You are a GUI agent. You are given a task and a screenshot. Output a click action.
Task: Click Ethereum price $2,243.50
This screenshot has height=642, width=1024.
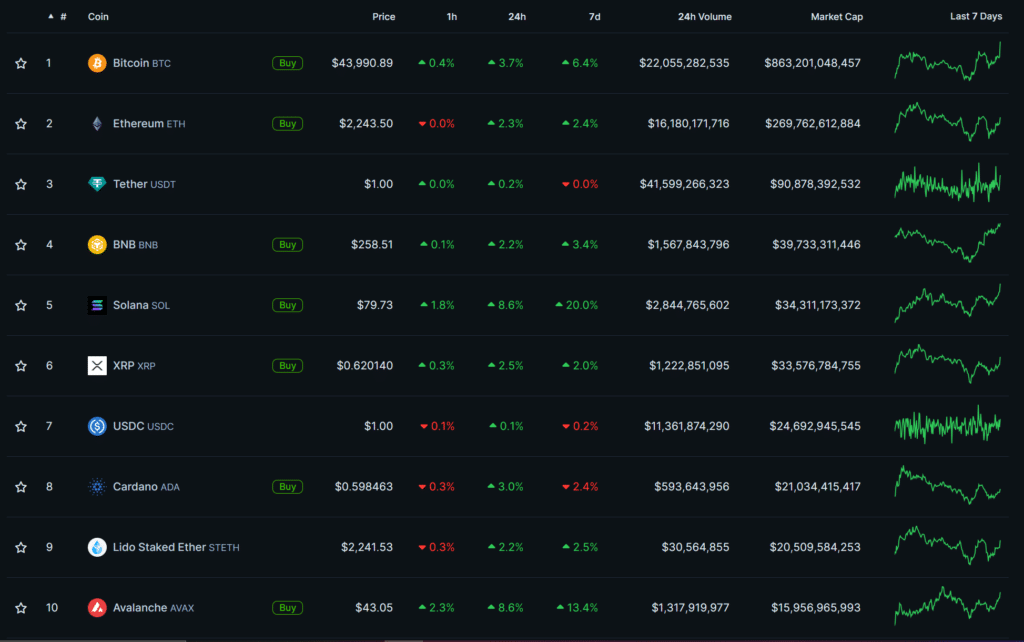tap(366, 123)
